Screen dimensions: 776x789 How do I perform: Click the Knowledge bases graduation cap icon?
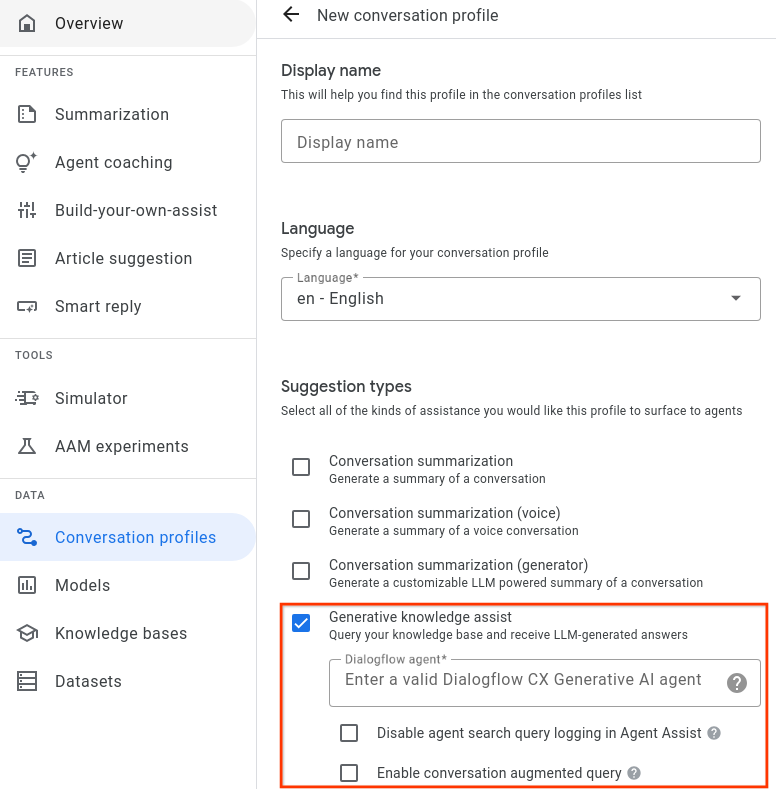[x=27, y=633]
